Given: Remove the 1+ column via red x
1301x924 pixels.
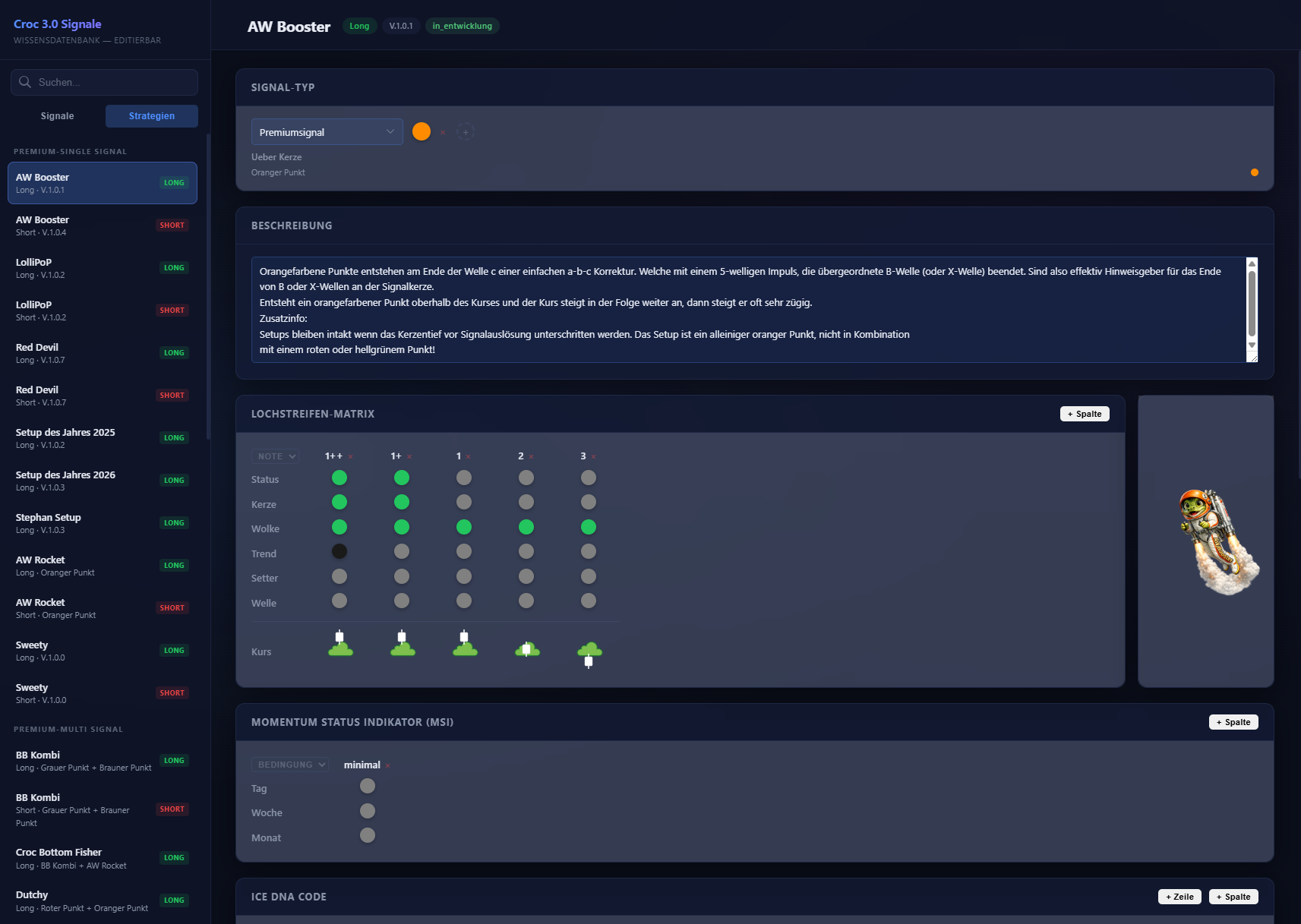Looking at the screenshot, I should coord(409,457).
